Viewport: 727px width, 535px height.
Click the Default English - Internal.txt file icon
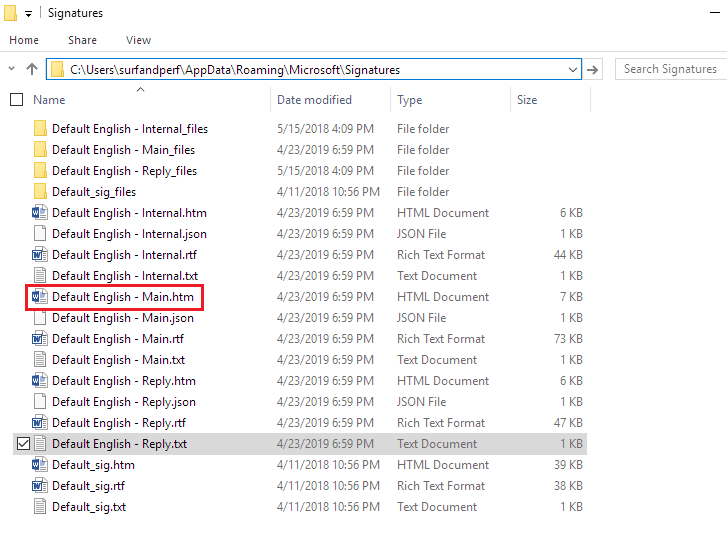click(x=40, y=275)
